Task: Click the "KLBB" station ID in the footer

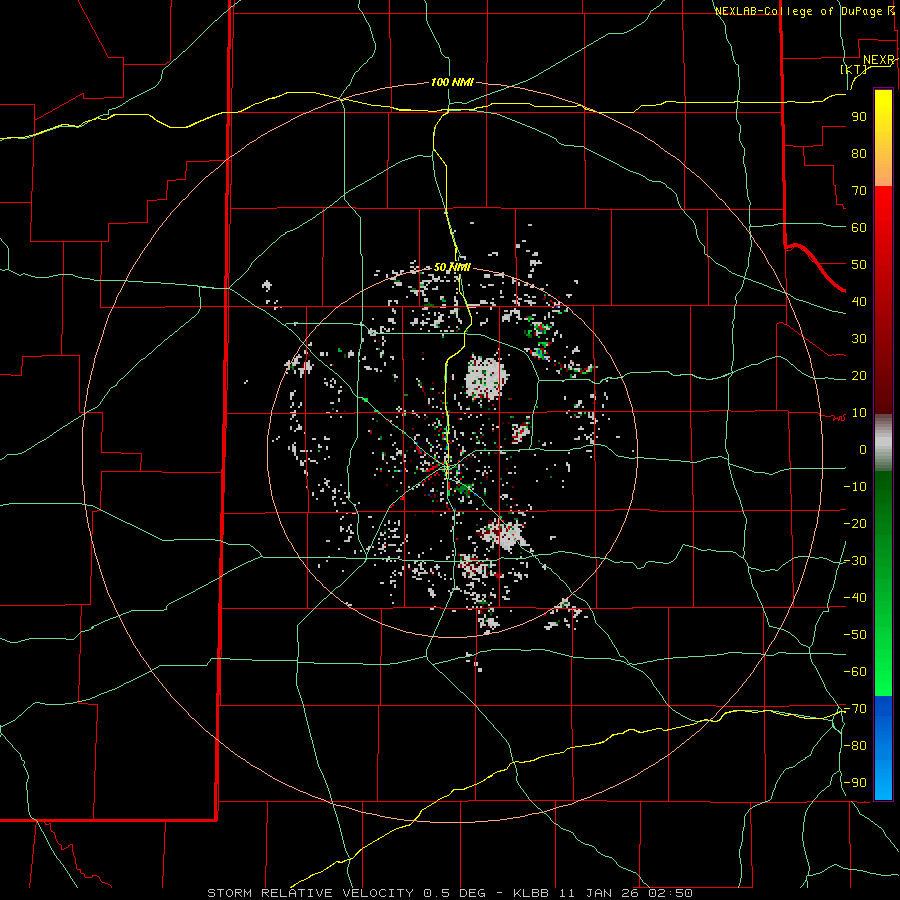Action: pyautogui.click(x=531, y=893)
